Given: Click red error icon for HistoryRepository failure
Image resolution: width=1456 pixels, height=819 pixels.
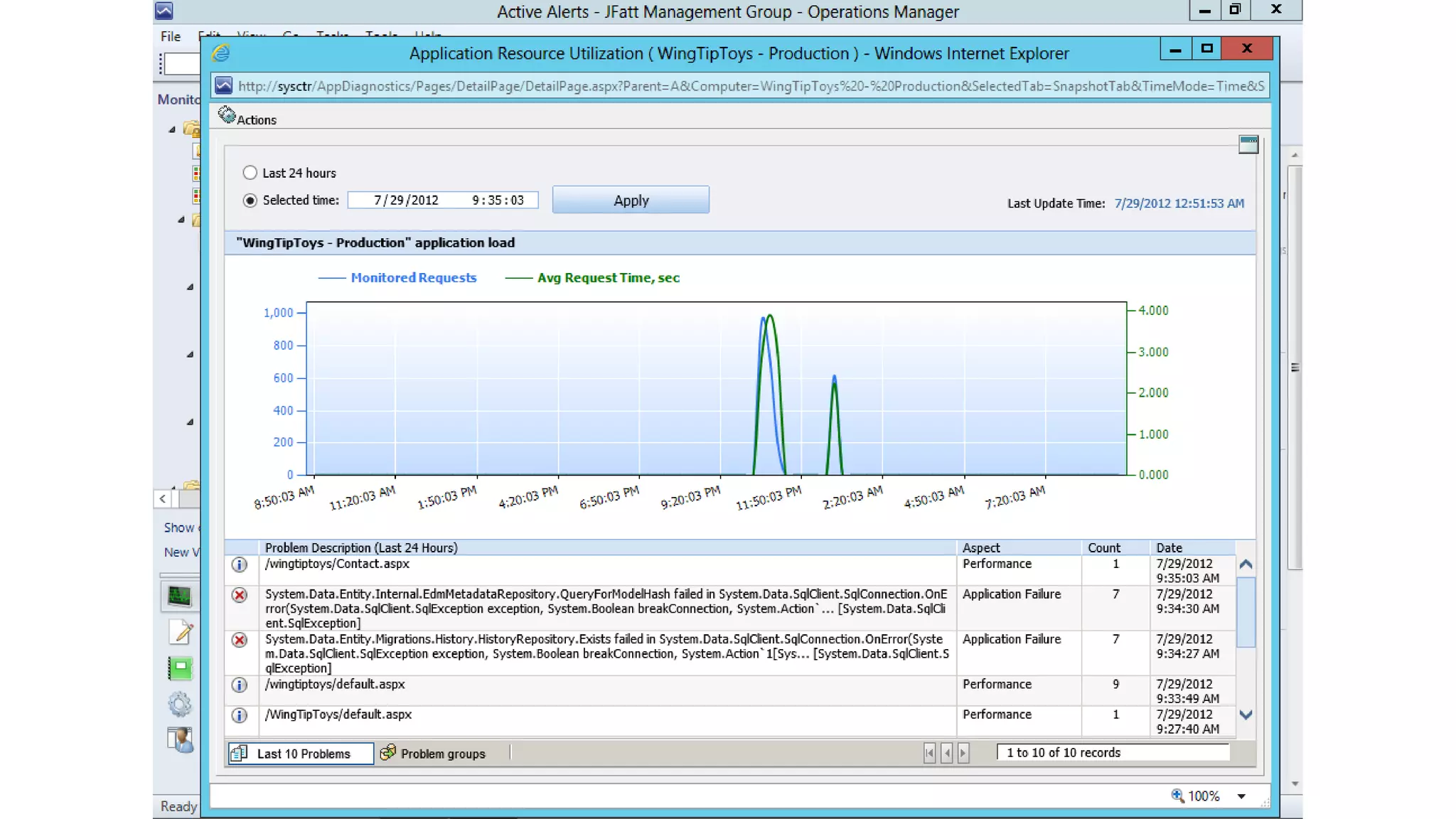Looking at the screenshot, I should click(x=240, y=641).
